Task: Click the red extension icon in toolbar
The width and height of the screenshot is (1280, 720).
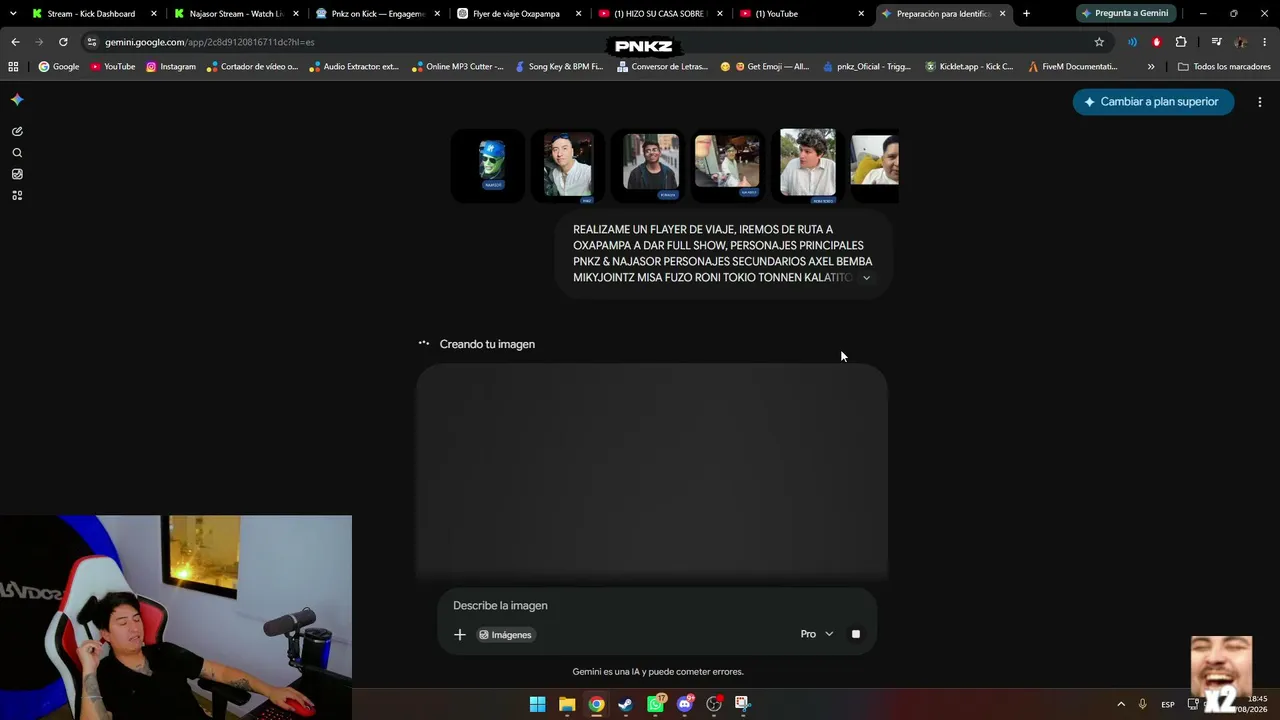Action: coord(1157,42)
